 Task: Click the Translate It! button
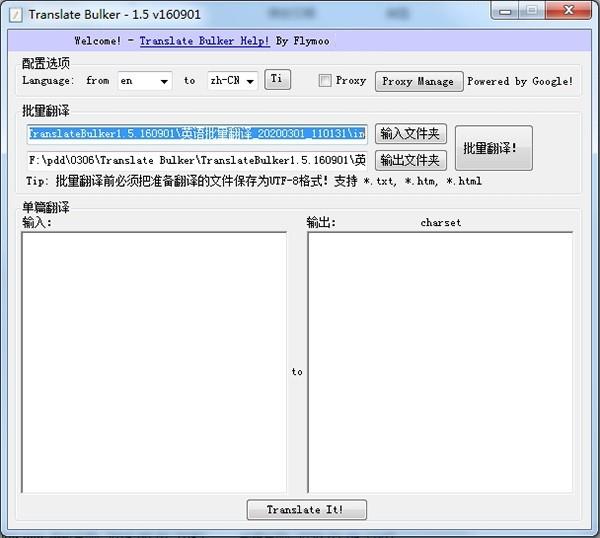(307, 509)
